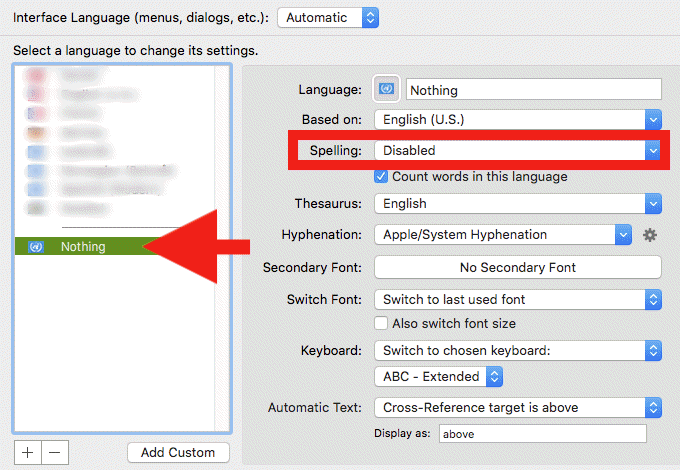680x470 pixels.
Task: Open the hyphenation settings gear icon
Action: [650, 235]
